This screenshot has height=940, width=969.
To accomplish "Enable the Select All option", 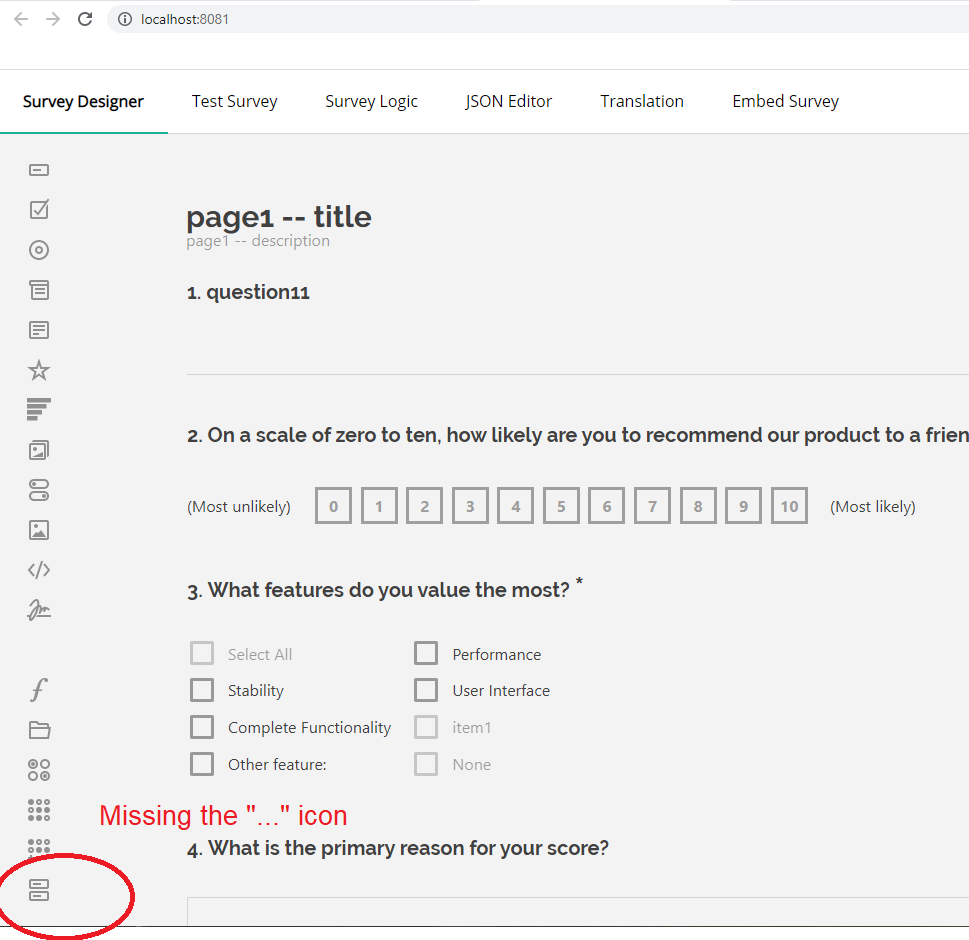I will click(202, 653).
